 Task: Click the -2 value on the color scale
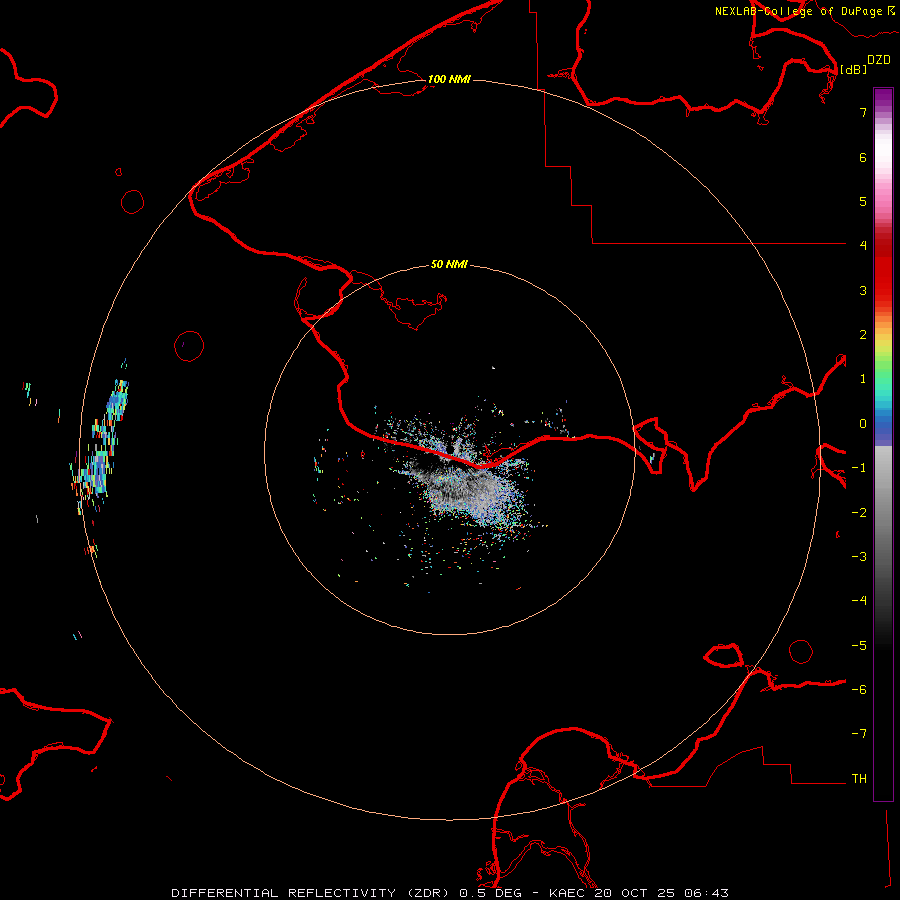[x=859, y=513]
